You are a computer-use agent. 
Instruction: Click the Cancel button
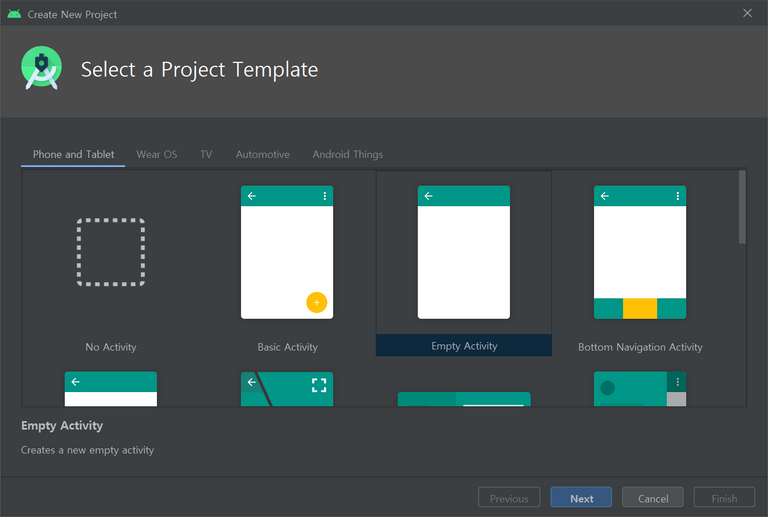pyautogui.click(x=653, y=498)
